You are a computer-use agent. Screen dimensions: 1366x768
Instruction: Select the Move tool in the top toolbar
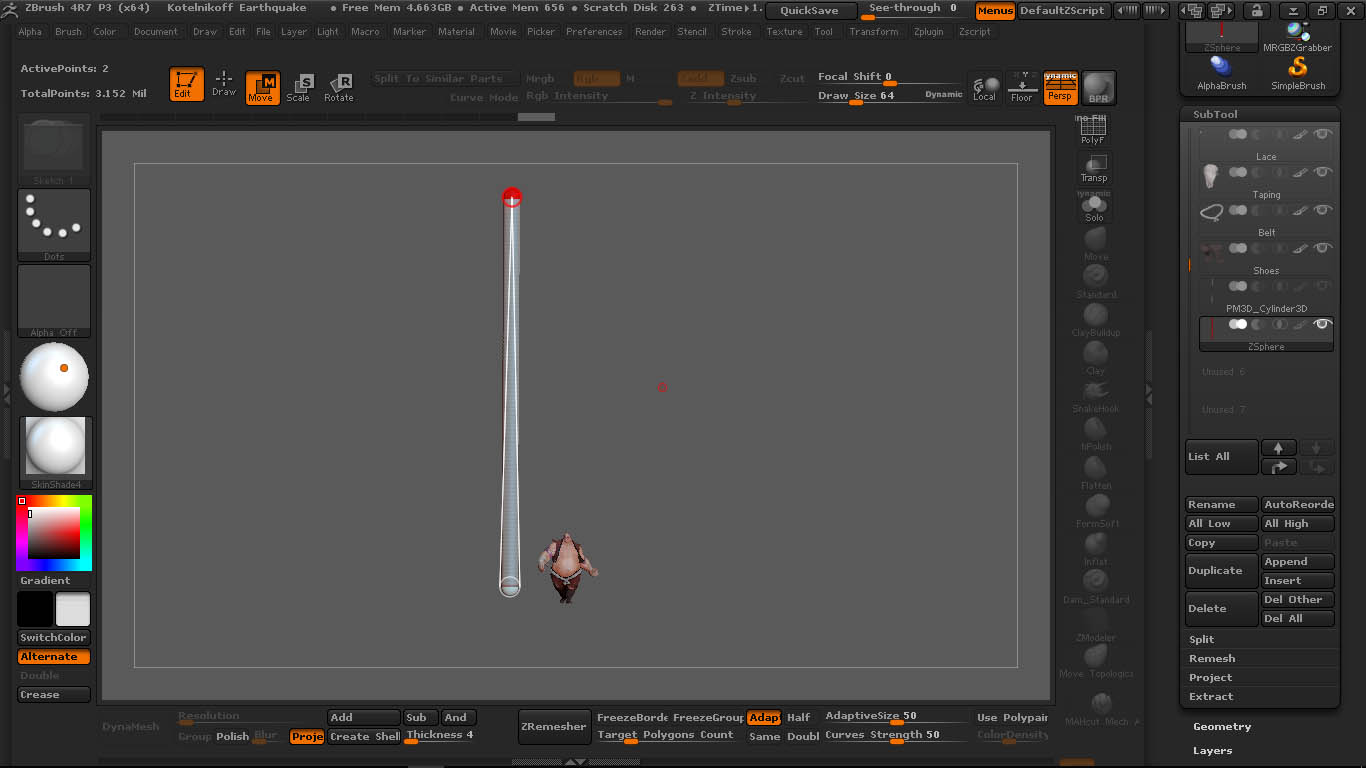click(x=263, y=85)
